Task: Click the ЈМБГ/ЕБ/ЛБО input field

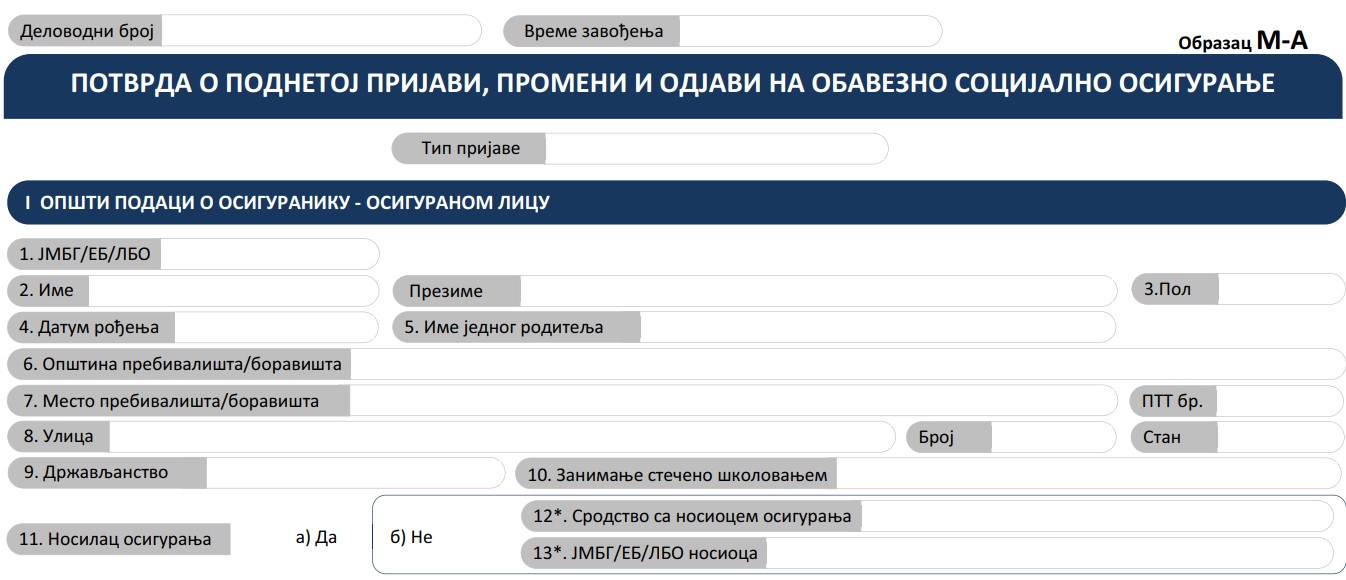Action: 270,254
